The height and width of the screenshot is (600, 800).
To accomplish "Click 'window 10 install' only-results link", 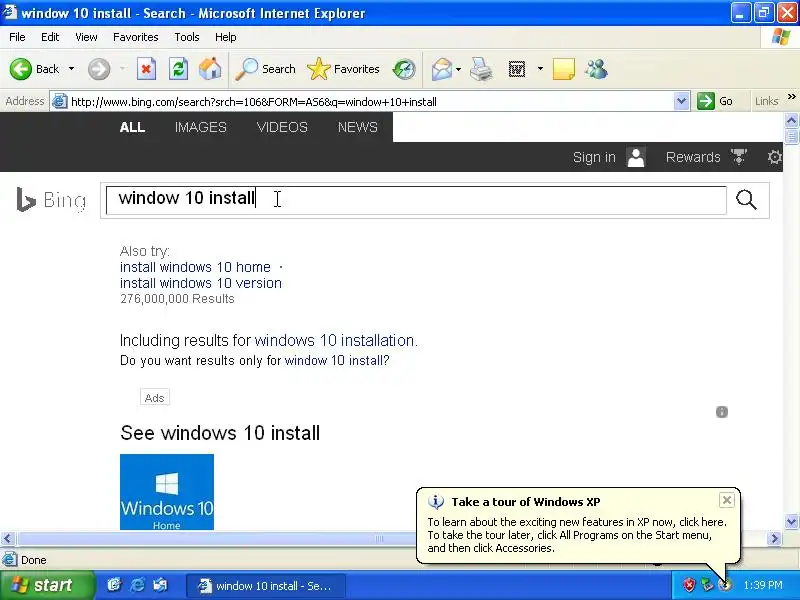I will click(333, 361).
